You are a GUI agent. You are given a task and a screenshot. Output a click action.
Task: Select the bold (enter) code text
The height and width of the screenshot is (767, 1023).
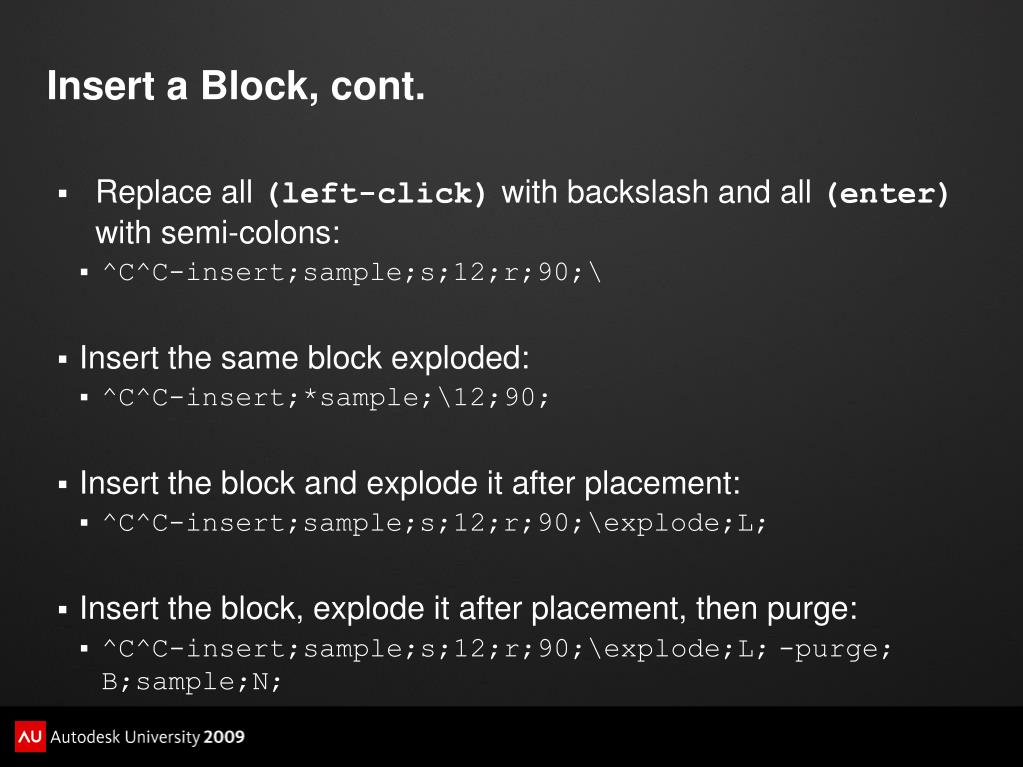(x=887, y=193)
